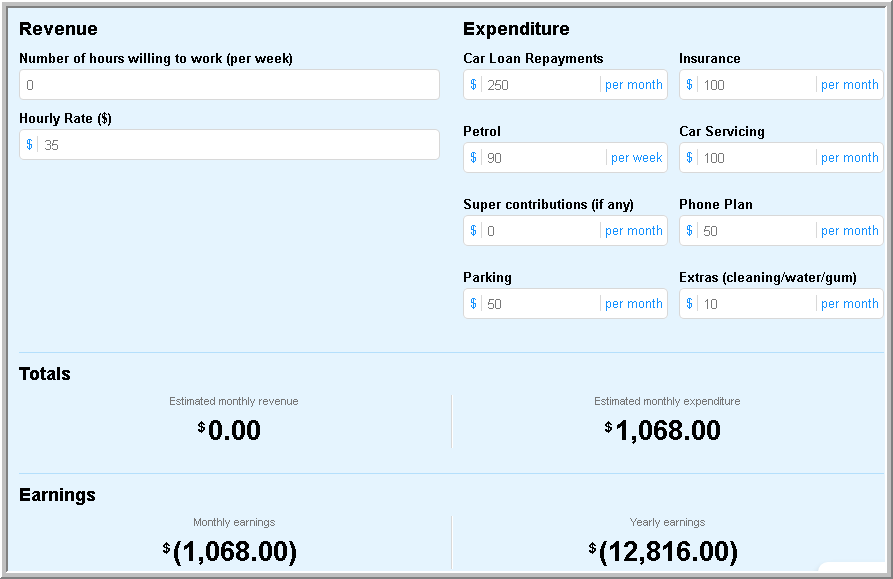Select the Car Loan Repayments amount field
The height and width of the screenshot is (579, 893).
[540, 85]
